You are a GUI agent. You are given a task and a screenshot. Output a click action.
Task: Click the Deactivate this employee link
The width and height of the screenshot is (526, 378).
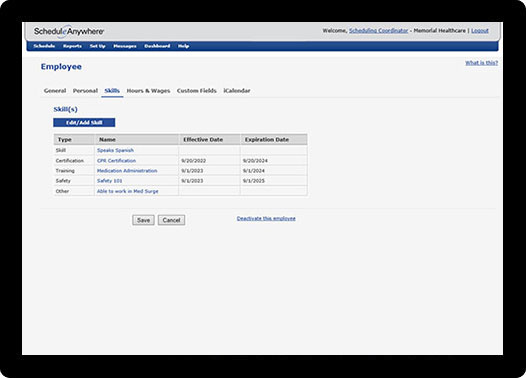tap(266, 218)
